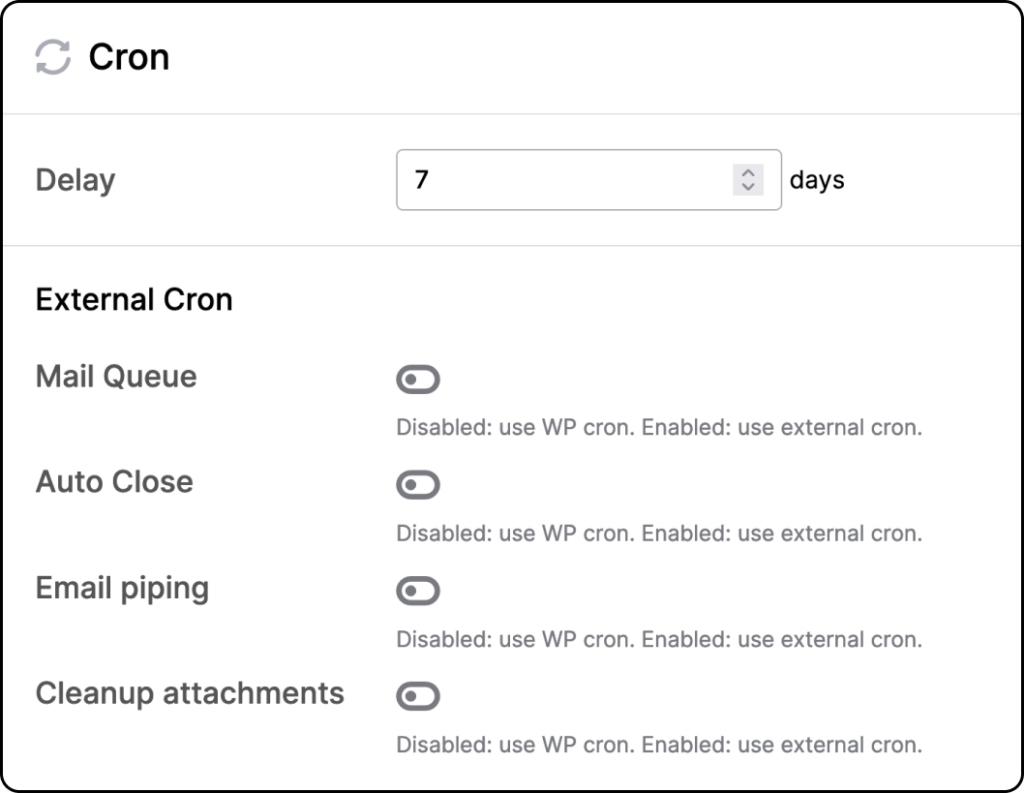Click the Cron section title

coord(129,57)
